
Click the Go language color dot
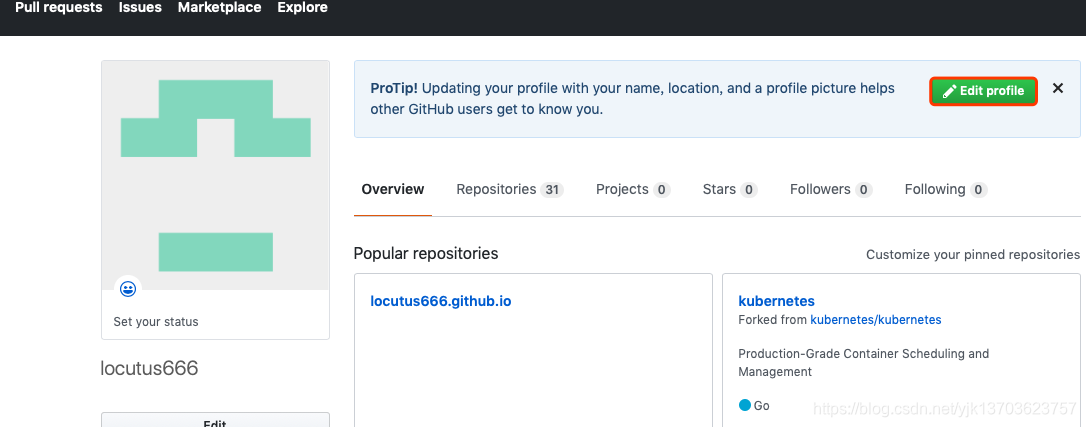click(745, 405)
